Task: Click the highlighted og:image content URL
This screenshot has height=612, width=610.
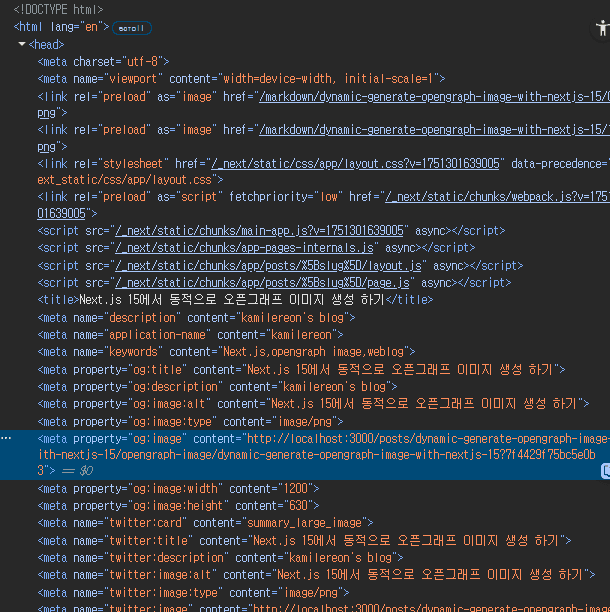Action: pos(324,455)
